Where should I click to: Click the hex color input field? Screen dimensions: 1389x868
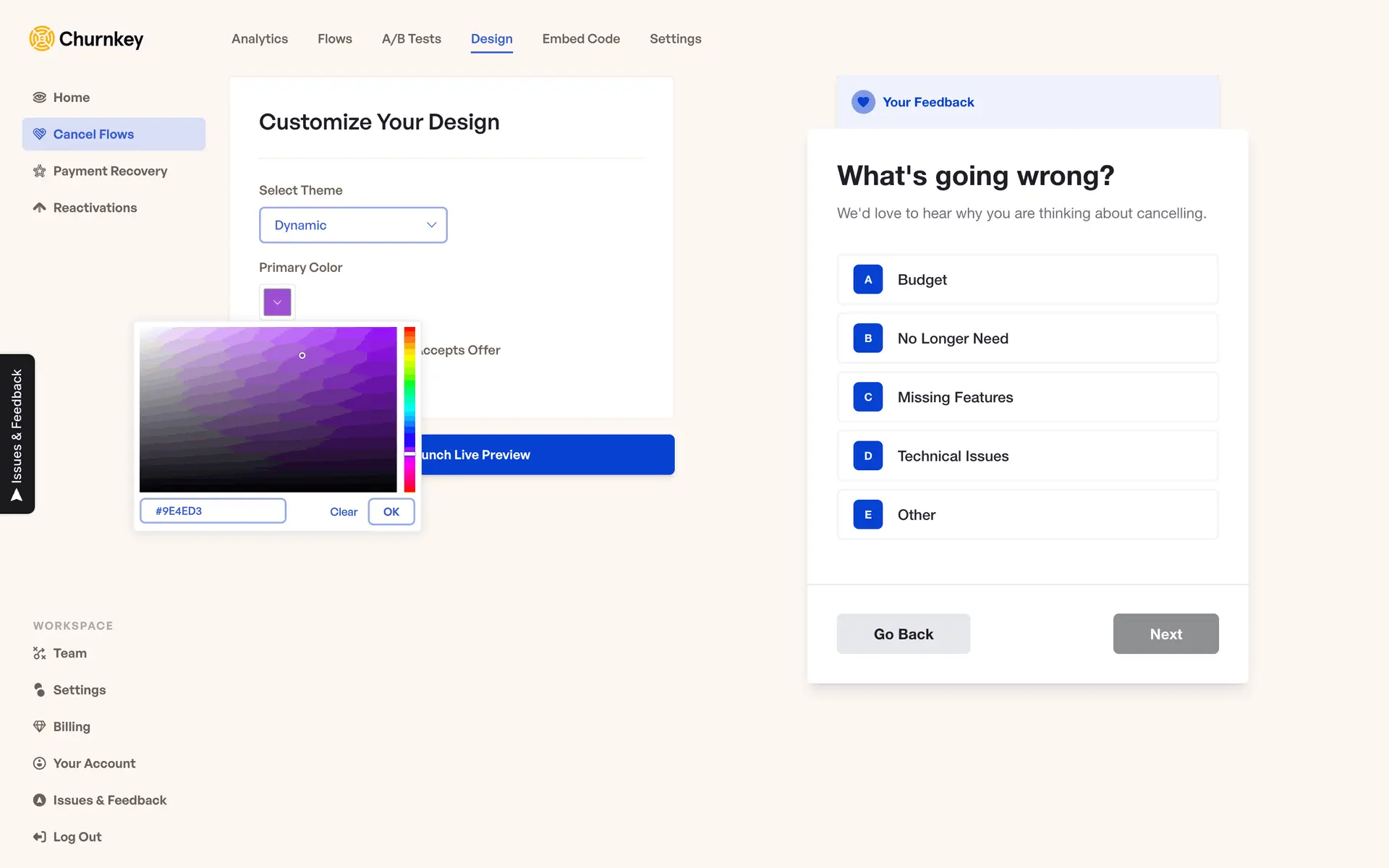pyautogui.click(x=213, y=511)
